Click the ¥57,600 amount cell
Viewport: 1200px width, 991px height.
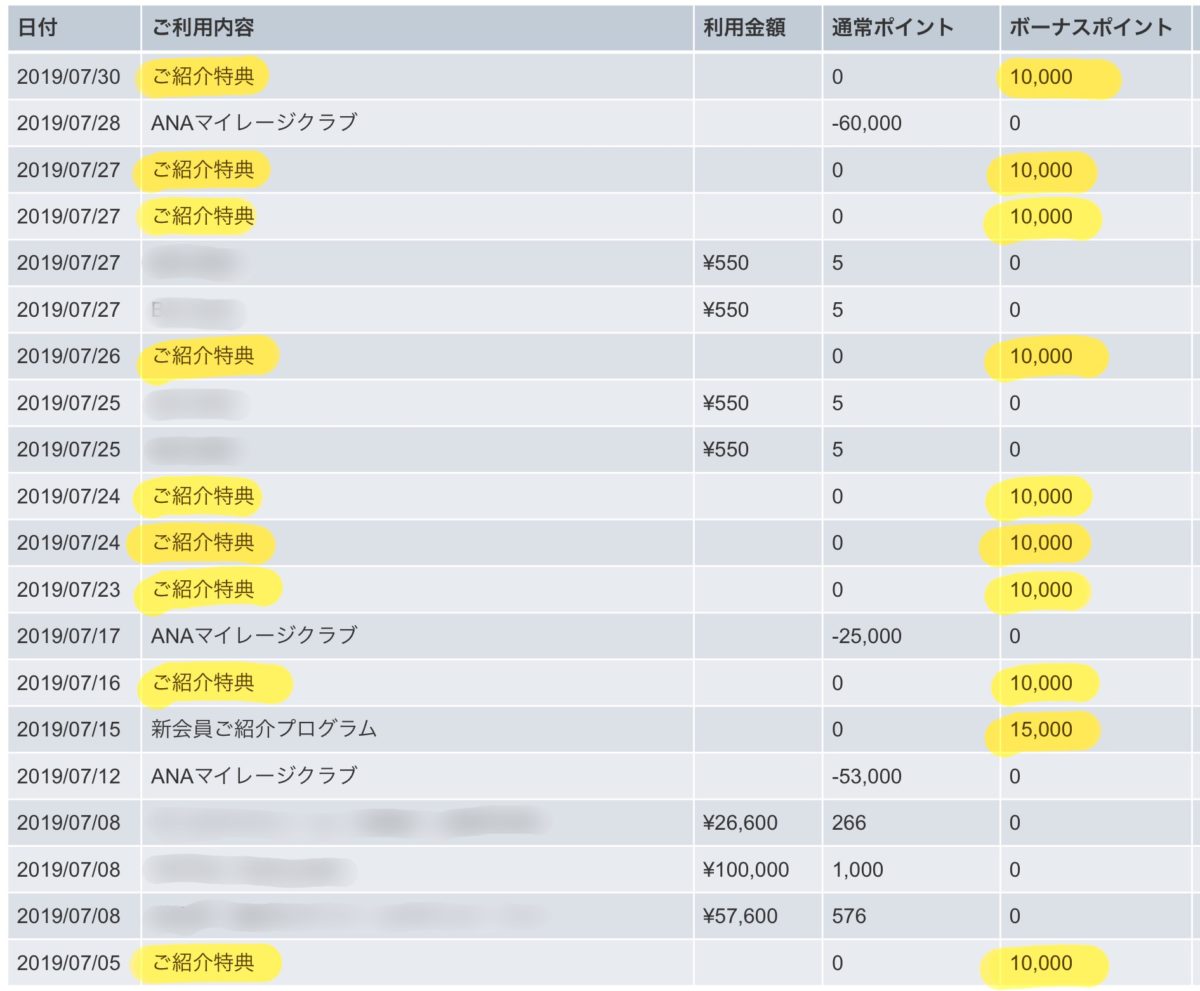click(x=740, y=915)
